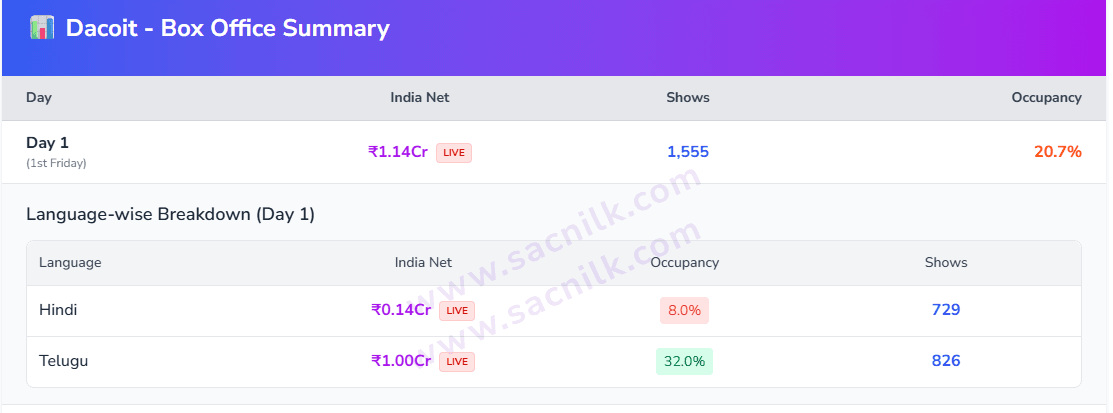
Task: Click the LIVE badge beside ₹1.14Cr
Action: point(454,153)
